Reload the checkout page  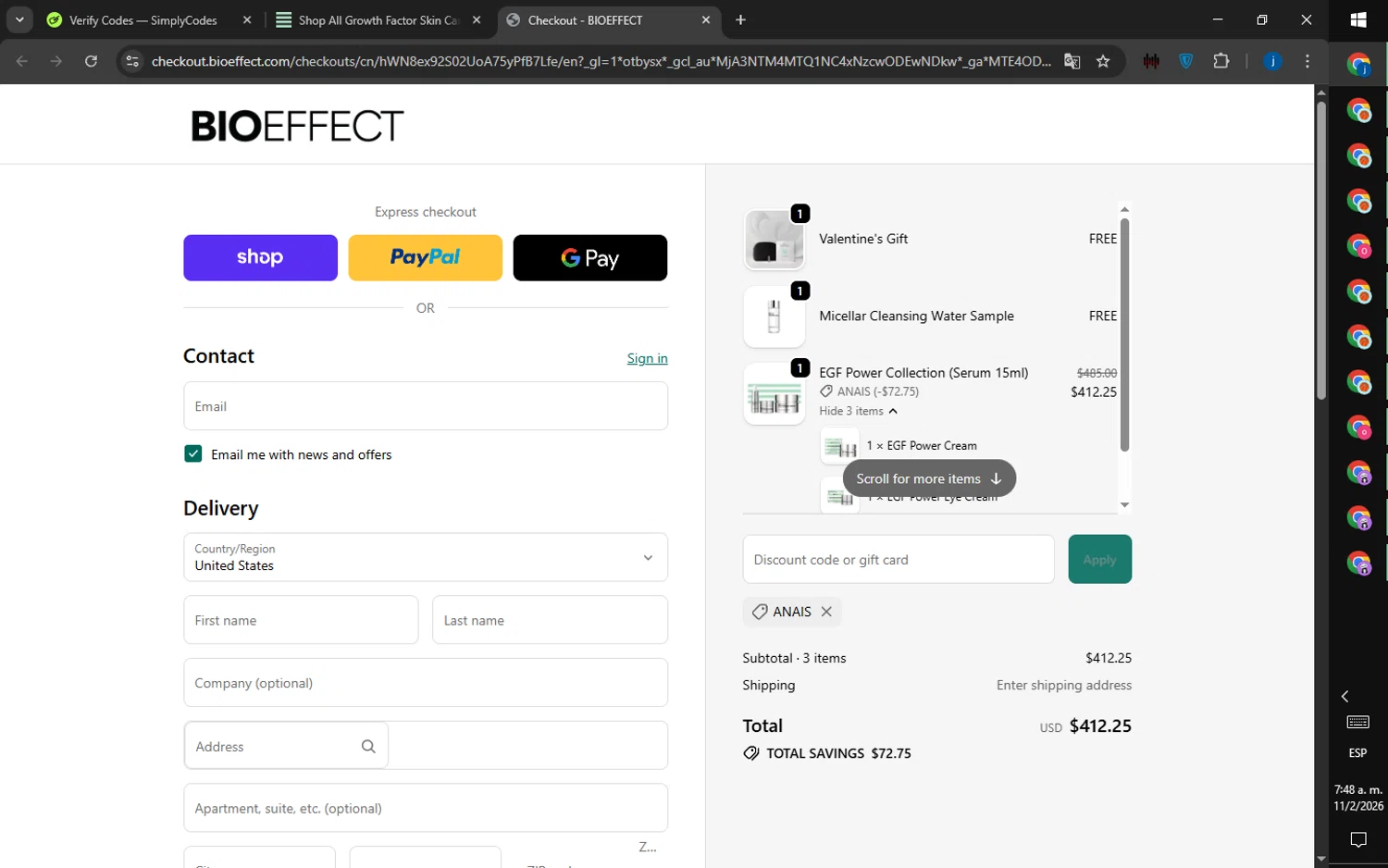point(91,61)
